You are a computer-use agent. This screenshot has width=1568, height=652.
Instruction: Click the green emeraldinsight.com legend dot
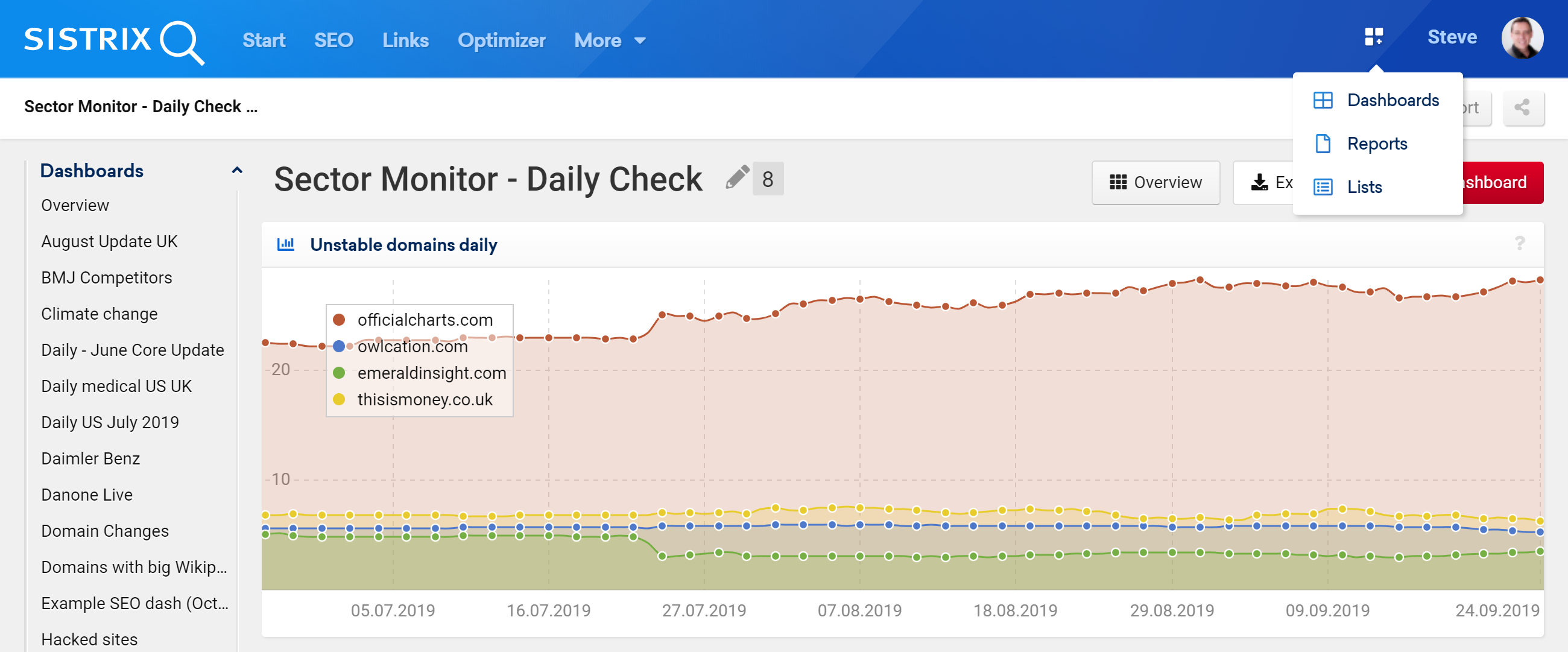click(339, 373)
